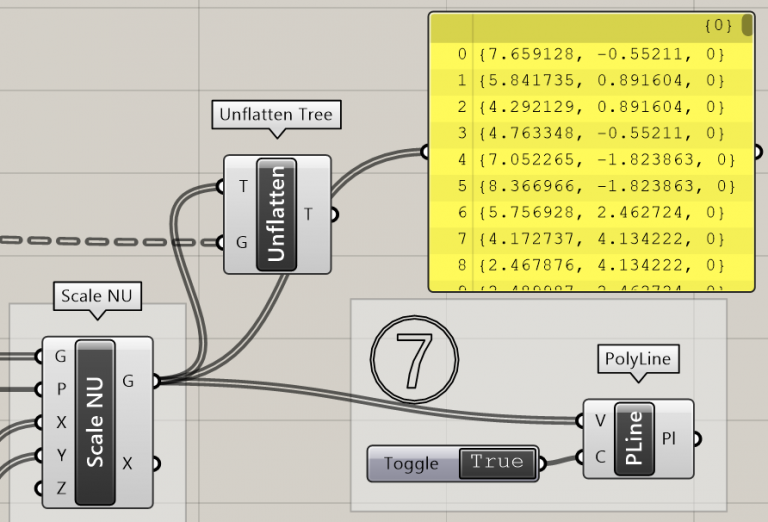Click the Z input of Scale NU
The width and height of the screenshot is (768, 522).
click(61, 488)
